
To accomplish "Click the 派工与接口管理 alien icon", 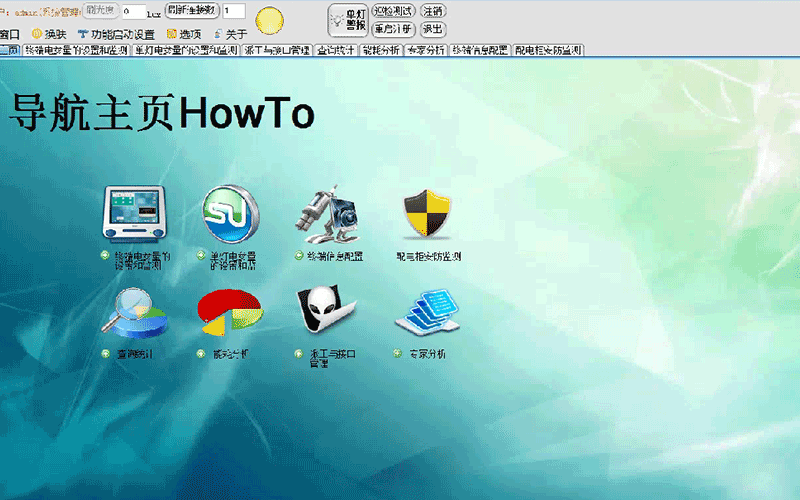I will (326, 313).
